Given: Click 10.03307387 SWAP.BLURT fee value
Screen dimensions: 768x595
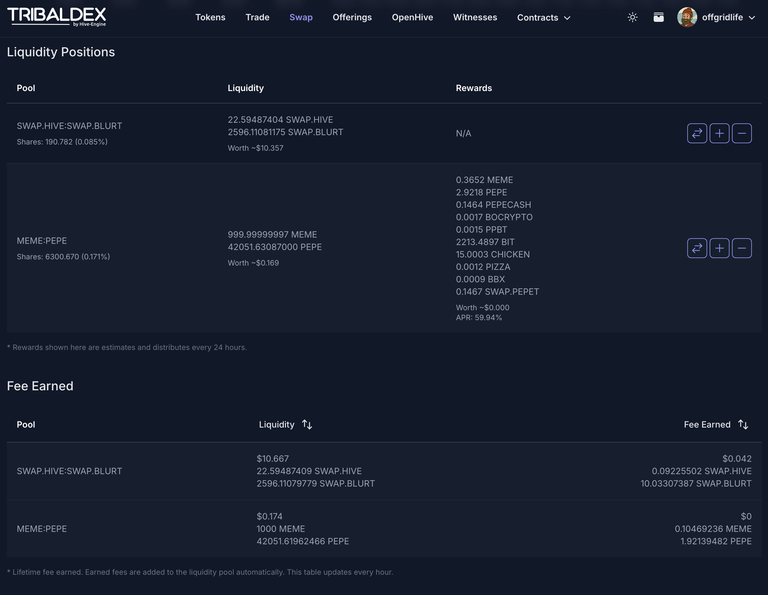Looking at the screenshot, I should coord(696,483).
